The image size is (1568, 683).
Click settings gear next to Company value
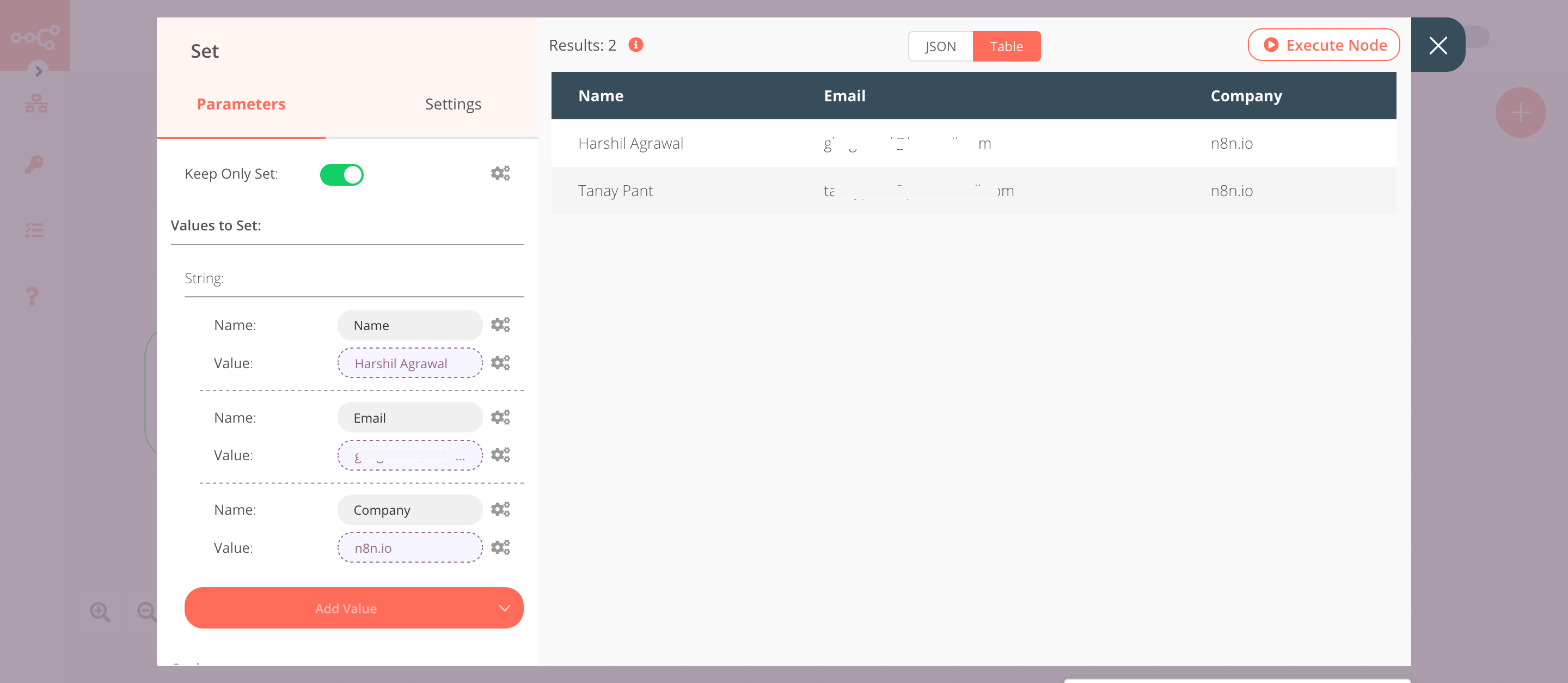(x=500, y=547)
